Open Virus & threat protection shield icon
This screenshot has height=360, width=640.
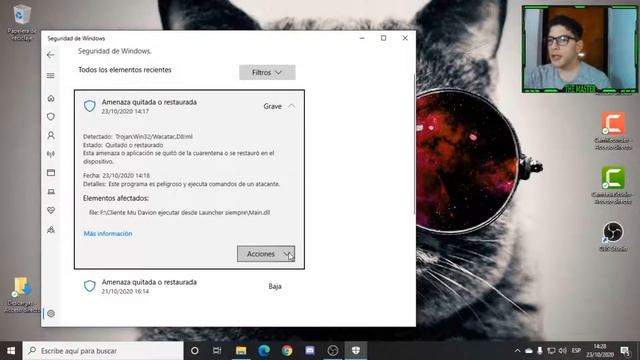coord(51,117)
